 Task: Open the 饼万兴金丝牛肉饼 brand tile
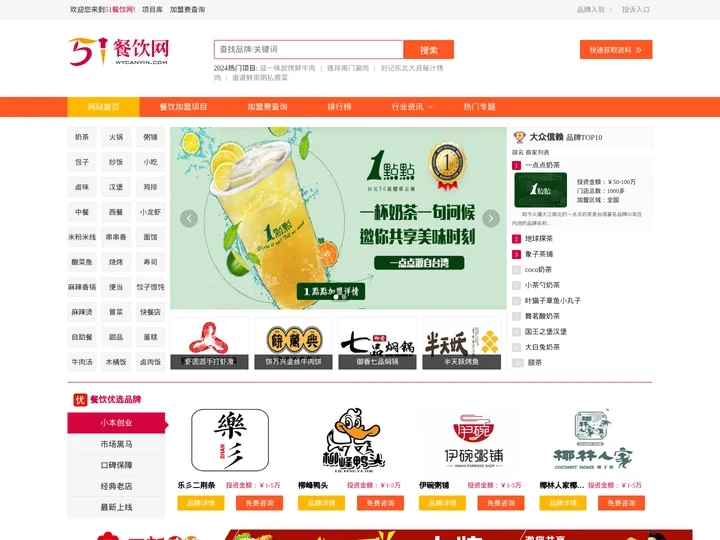[293, 343]
